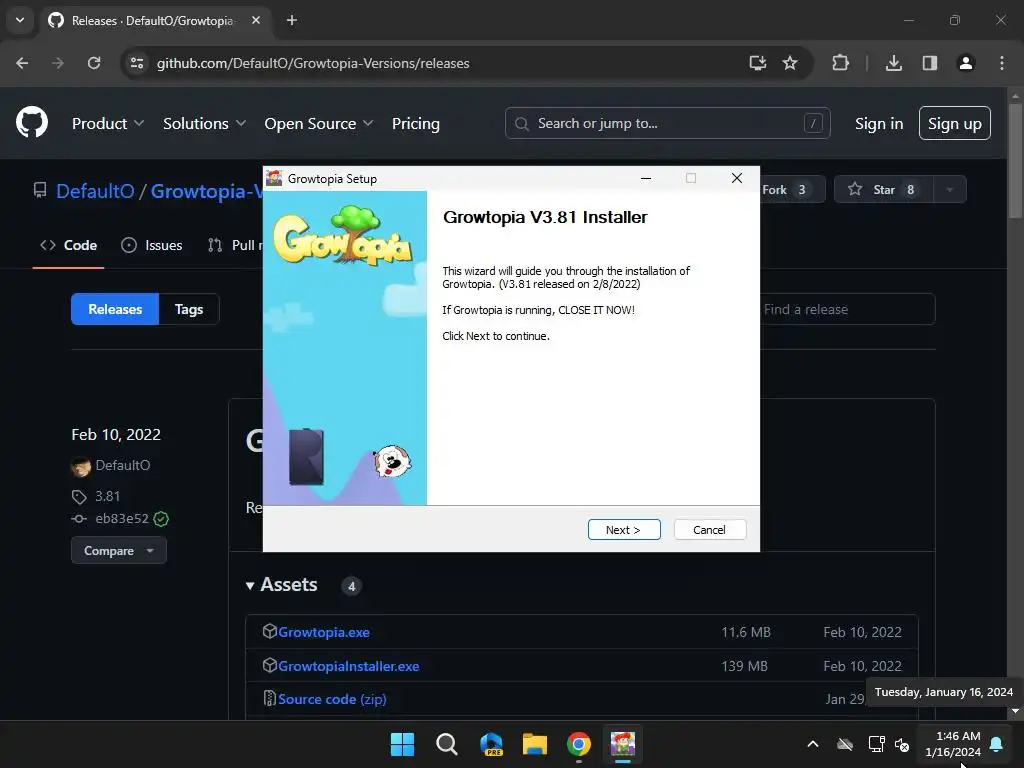This screenshot has height=768, width=1024.
Task: Minimize the Growtopia Setup dialog
Action: point(646,178)
